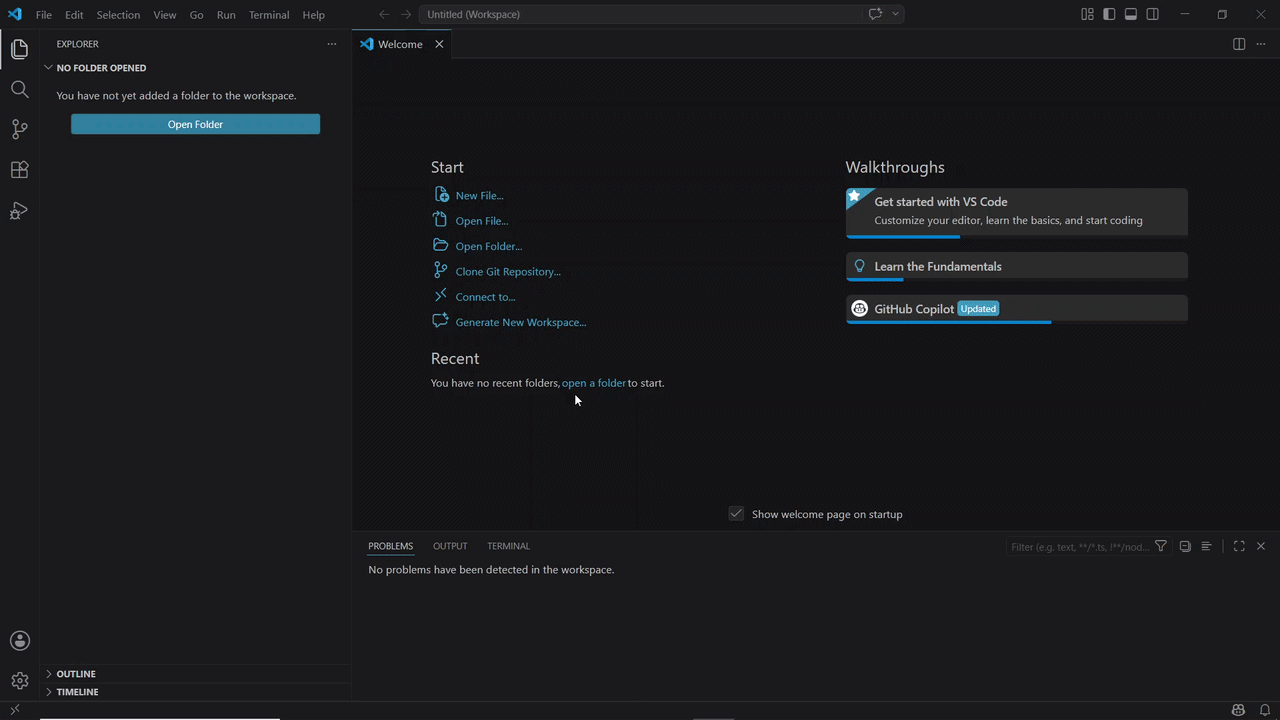Switch to the Output panel tab
1280x720 pixels.
click(450, 546)
